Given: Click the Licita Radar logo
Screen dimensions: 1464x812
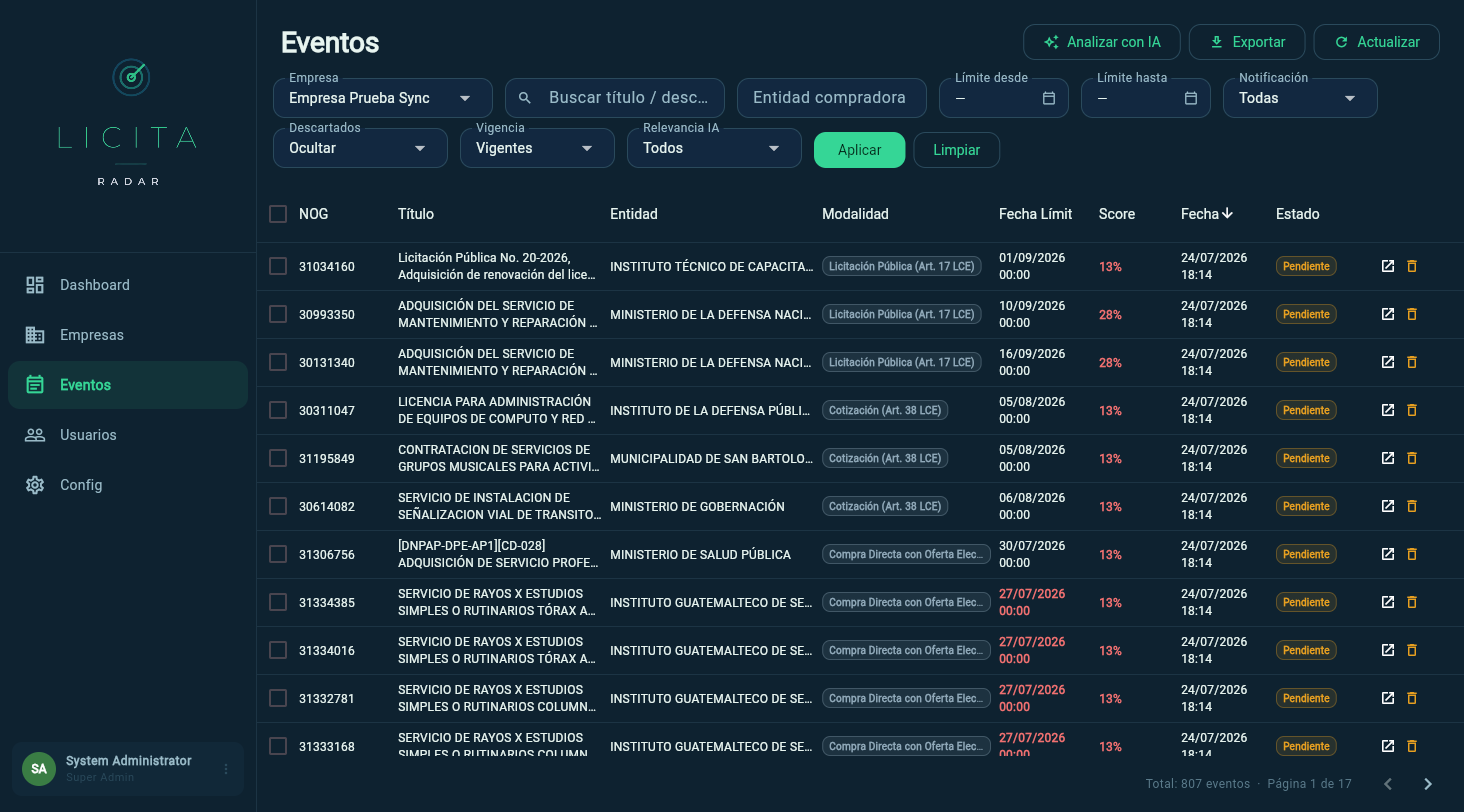Looking at the screenshot, I should click(x=128, y=122).
